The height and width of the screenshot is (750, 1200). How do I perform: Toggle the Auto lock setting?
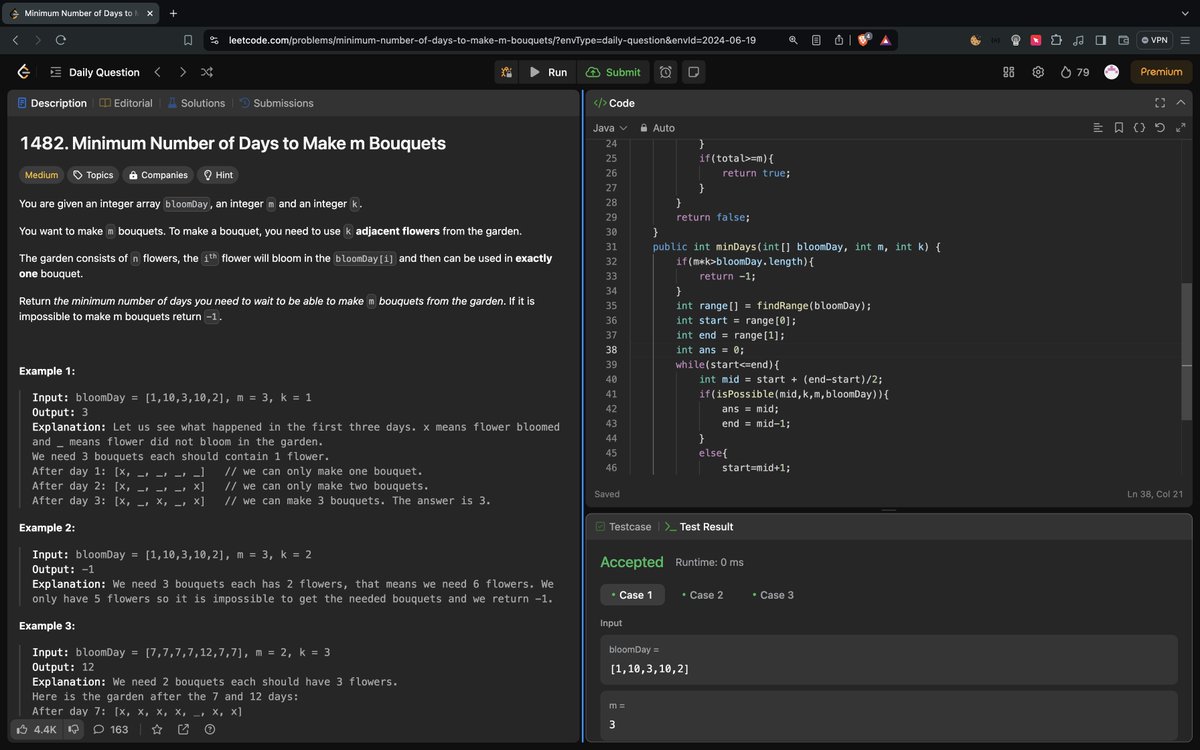click(x=657, y=128)
